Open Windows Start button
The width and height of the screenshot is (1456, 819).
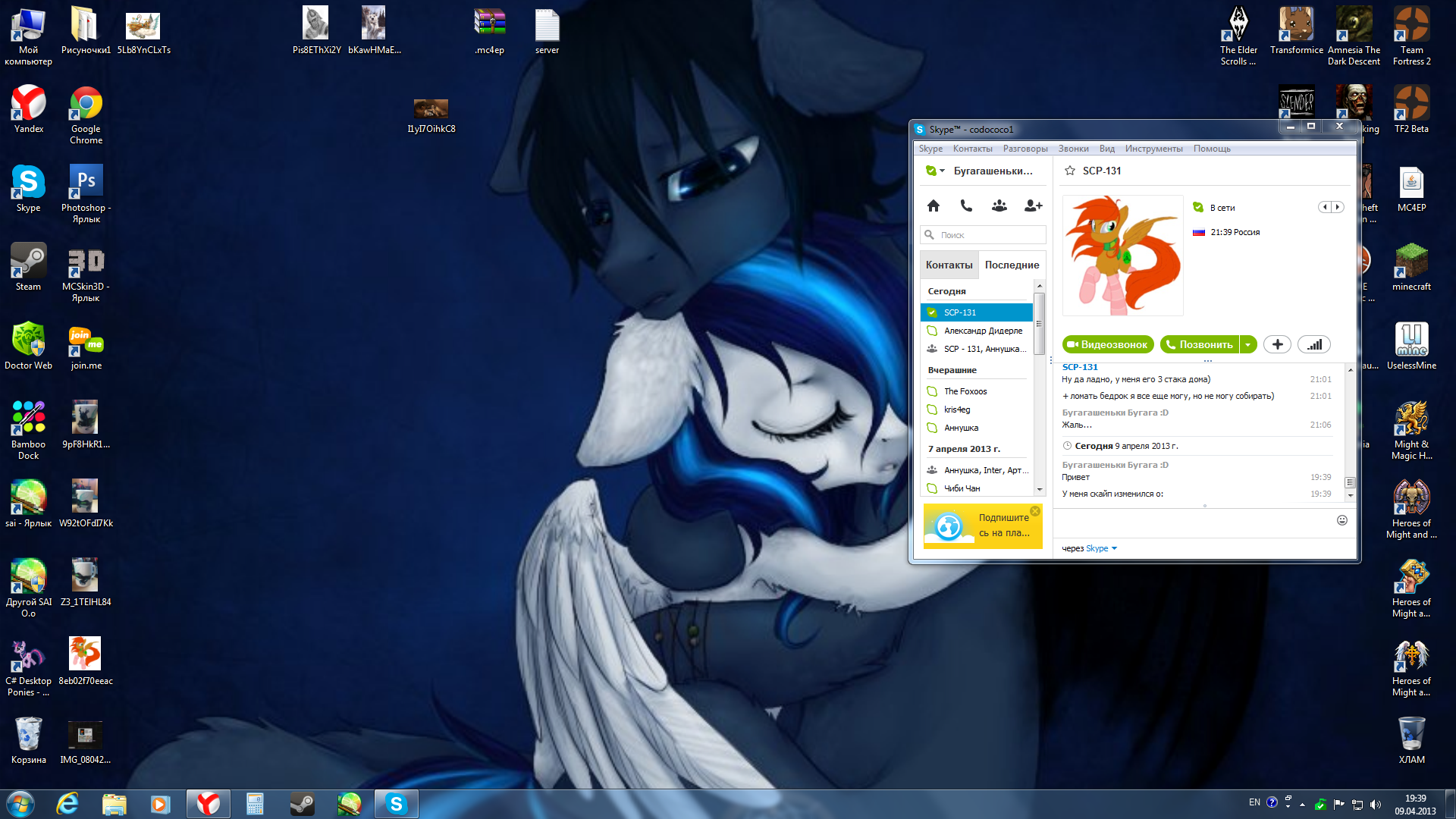(20, 804)
